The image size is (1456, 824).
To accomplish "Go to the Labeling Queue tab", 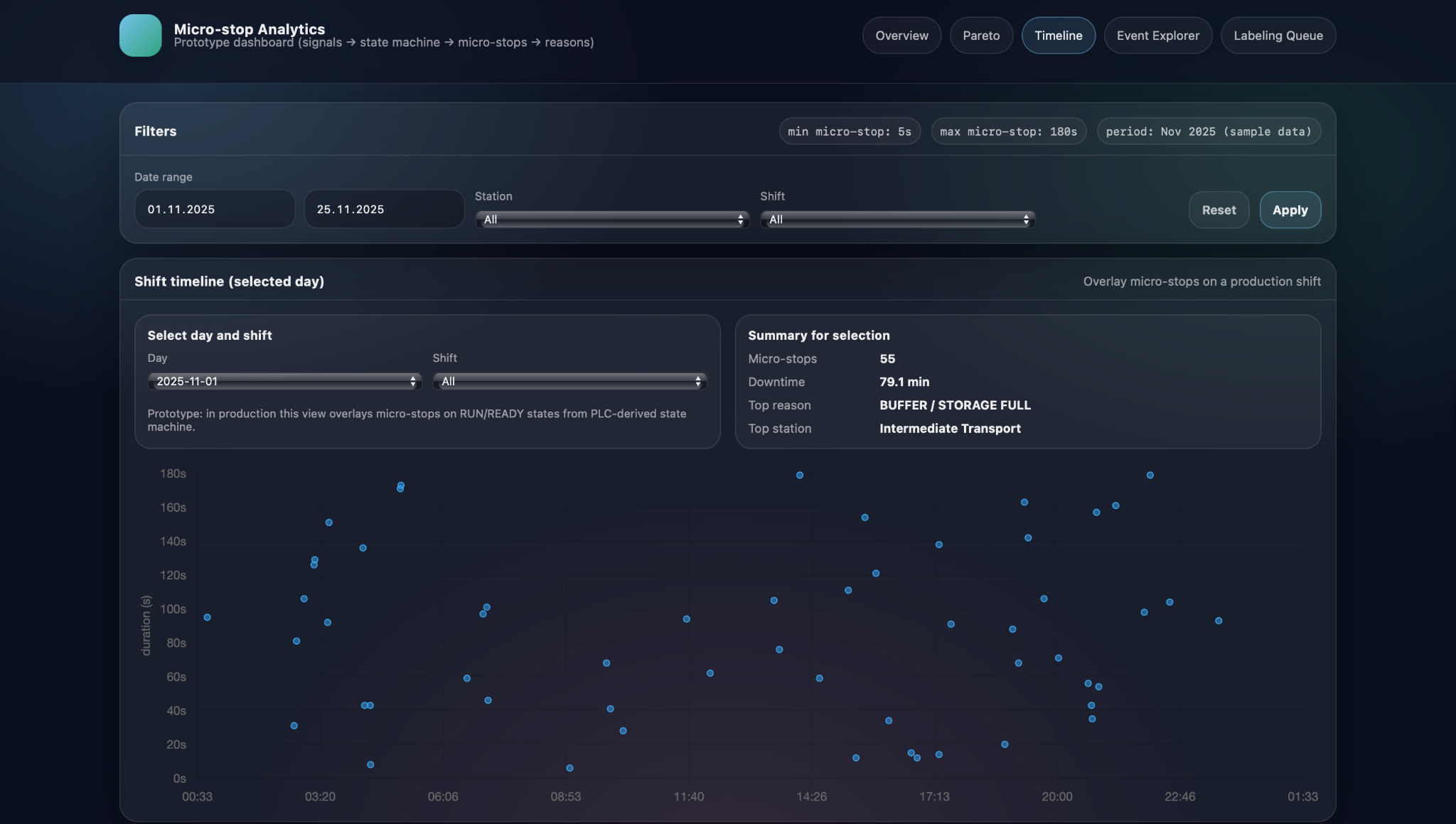I will coord(1277,36).
